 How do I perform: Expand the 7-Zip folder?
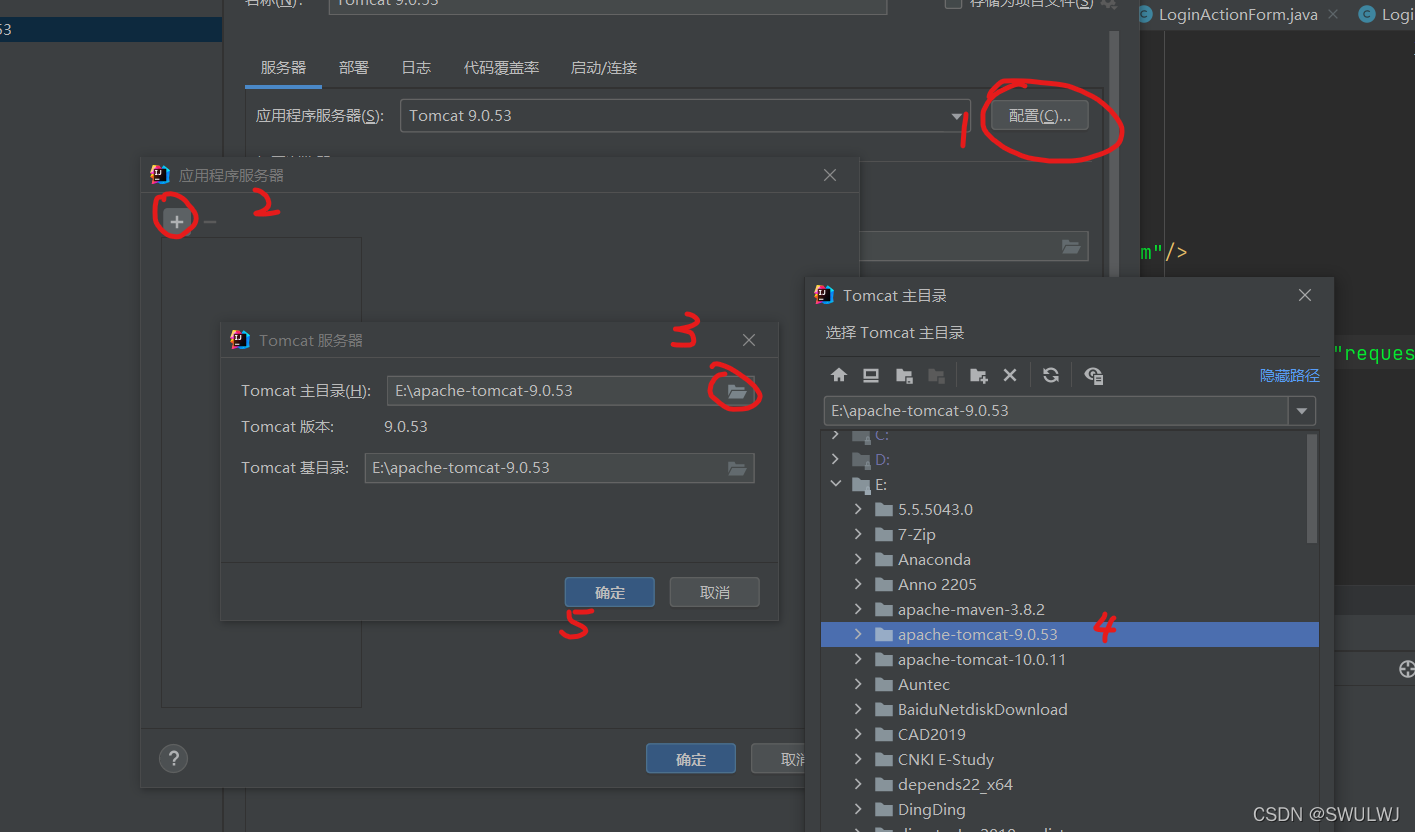858,535
